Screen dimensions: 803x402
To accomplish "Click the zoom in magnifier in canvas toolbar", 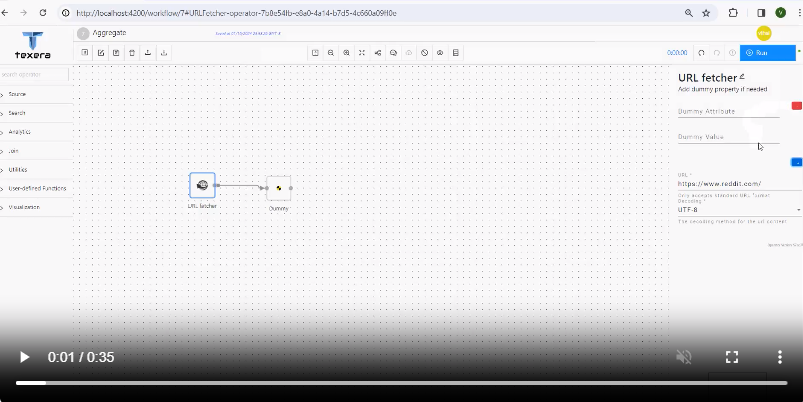I will coord(347,53).
